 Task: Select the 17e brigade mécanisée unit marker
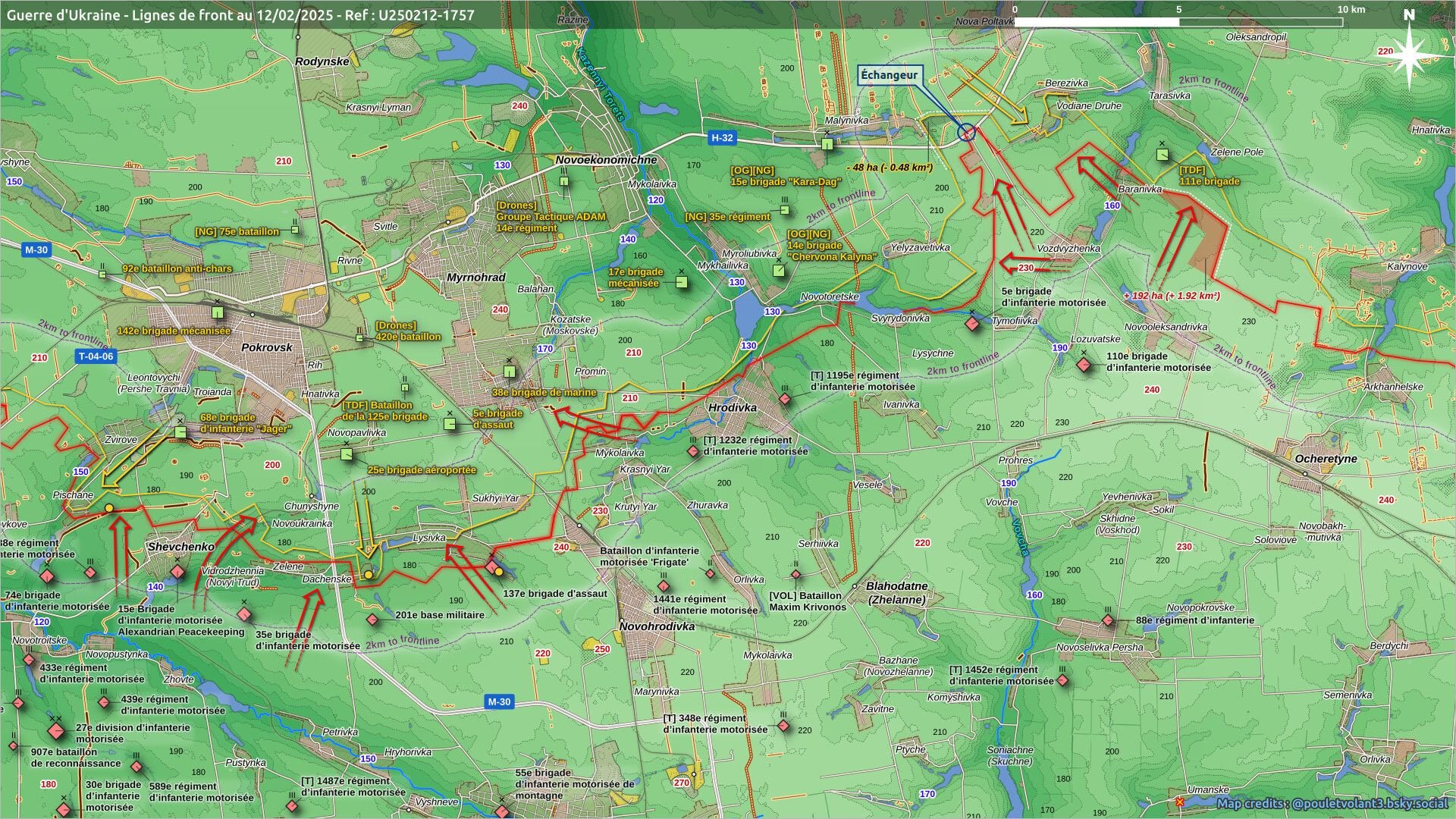point(682,282)
